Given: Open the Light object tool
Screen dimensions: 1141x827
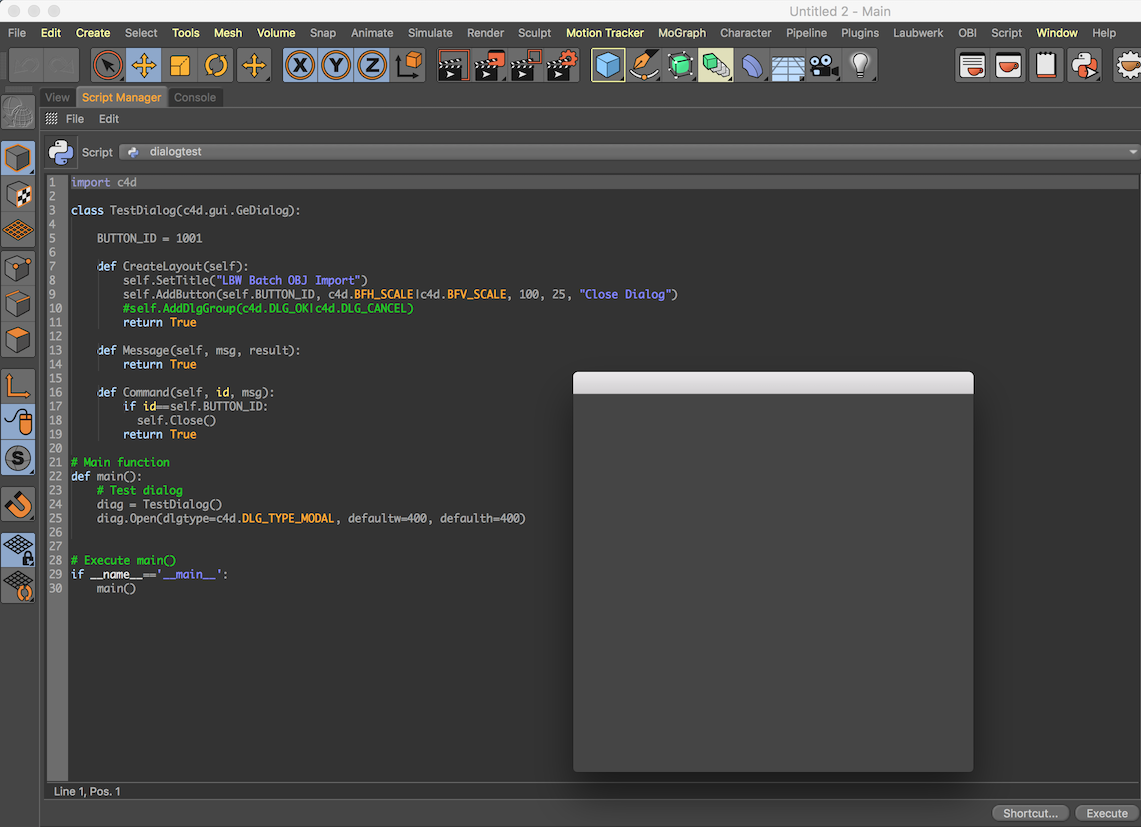Looking at the screenshot, I should click(x=859, y=66).
